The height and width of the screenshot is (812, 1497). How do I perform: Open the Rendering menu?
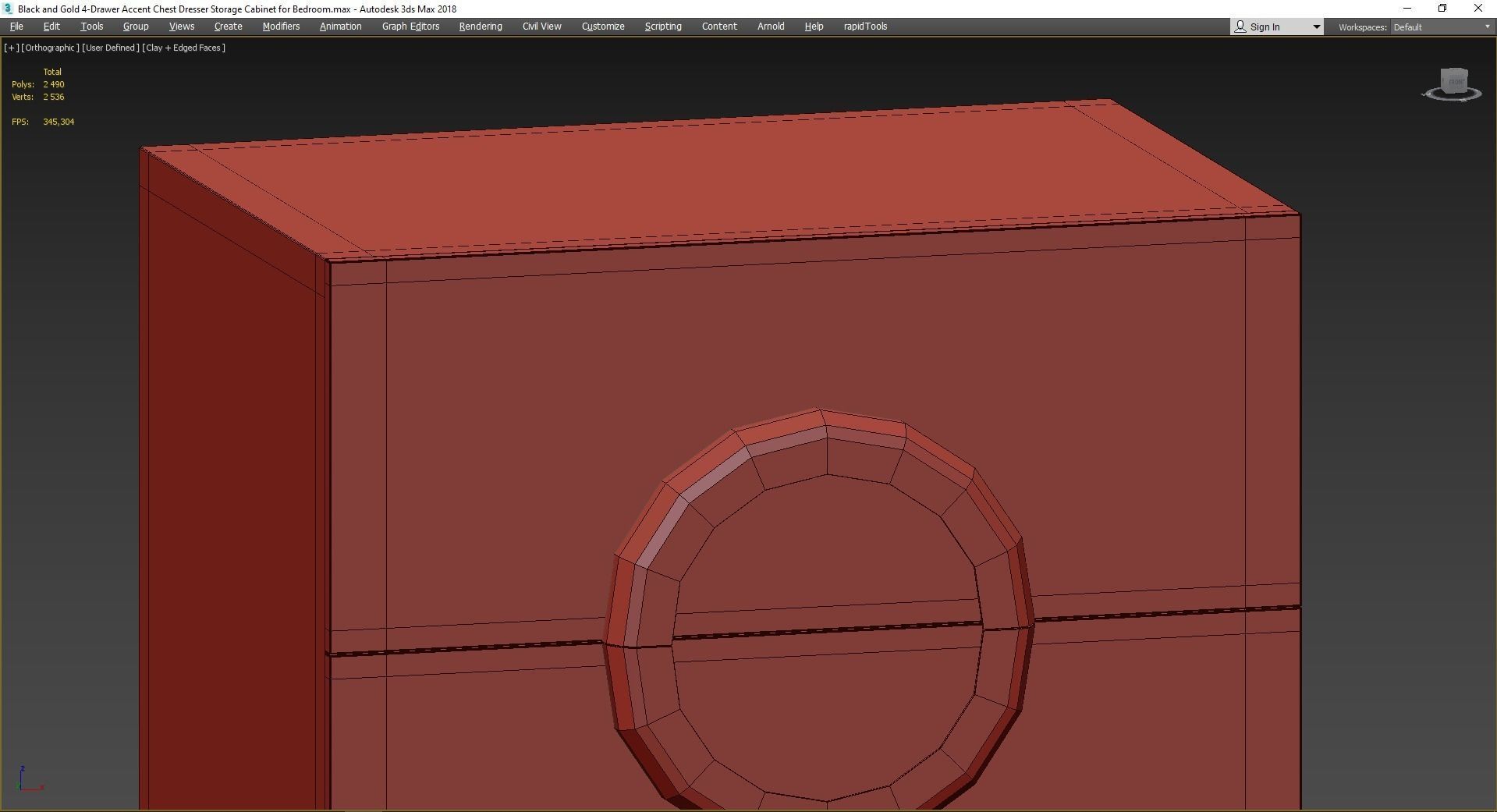click(x=481, y=27)
